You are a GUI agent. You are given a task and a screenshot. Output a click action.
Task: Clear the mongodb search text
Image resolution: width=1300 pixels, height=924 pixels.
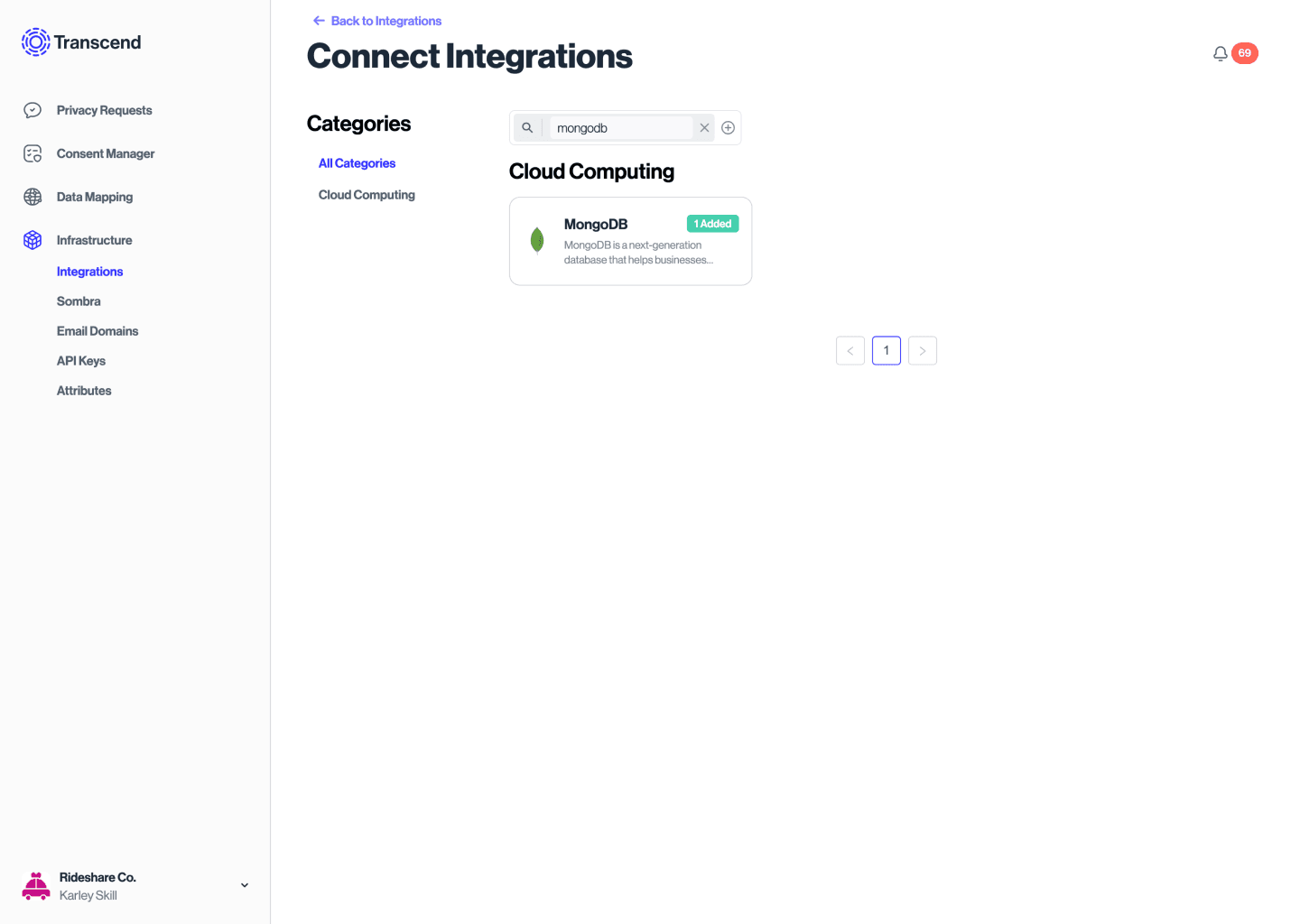pyautogui.click(x=704, y=128)
